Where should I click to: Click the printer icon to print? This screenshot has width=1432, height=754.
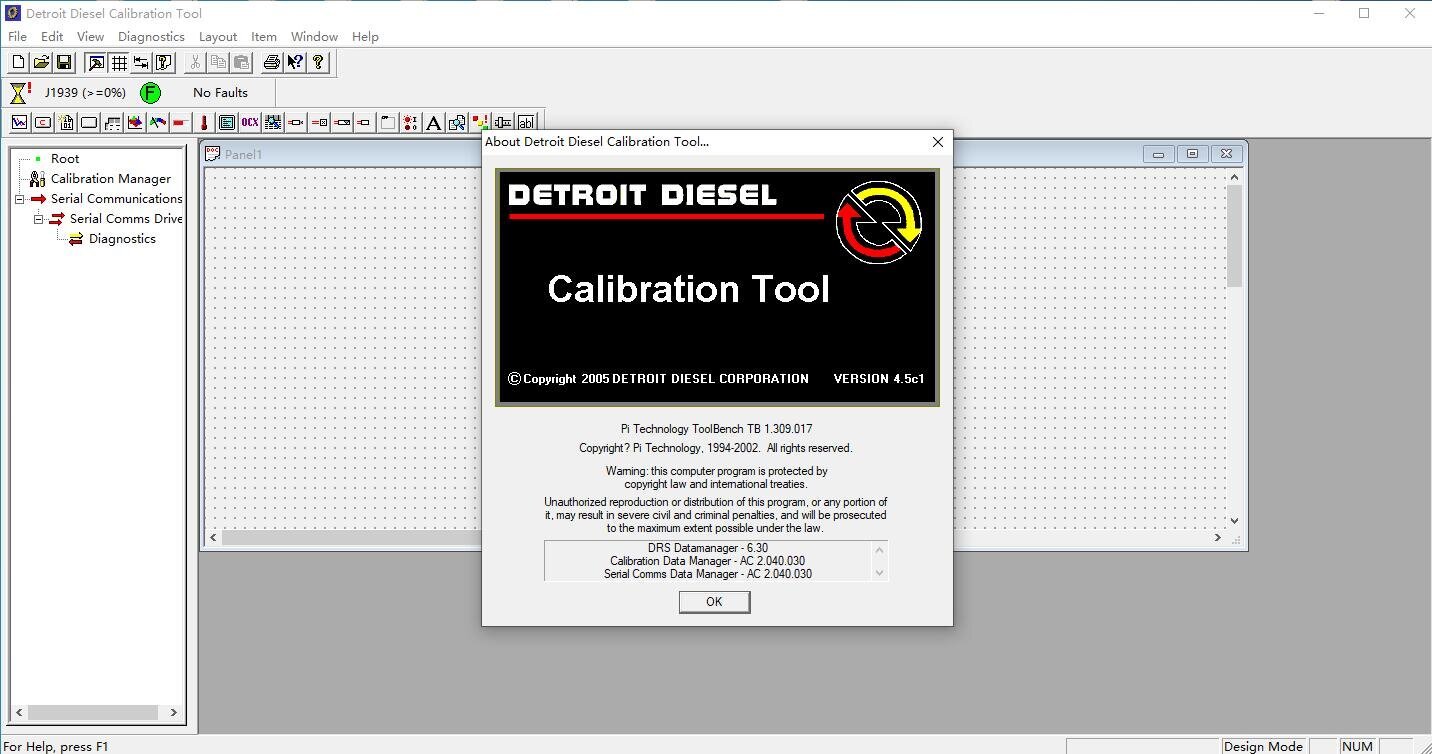coord(271,62)
